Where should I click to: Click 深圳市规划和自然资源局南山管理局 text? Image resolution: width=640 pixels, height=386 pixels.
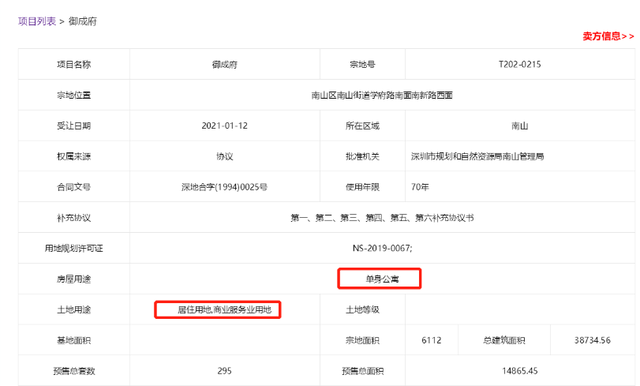click(478, 156)
